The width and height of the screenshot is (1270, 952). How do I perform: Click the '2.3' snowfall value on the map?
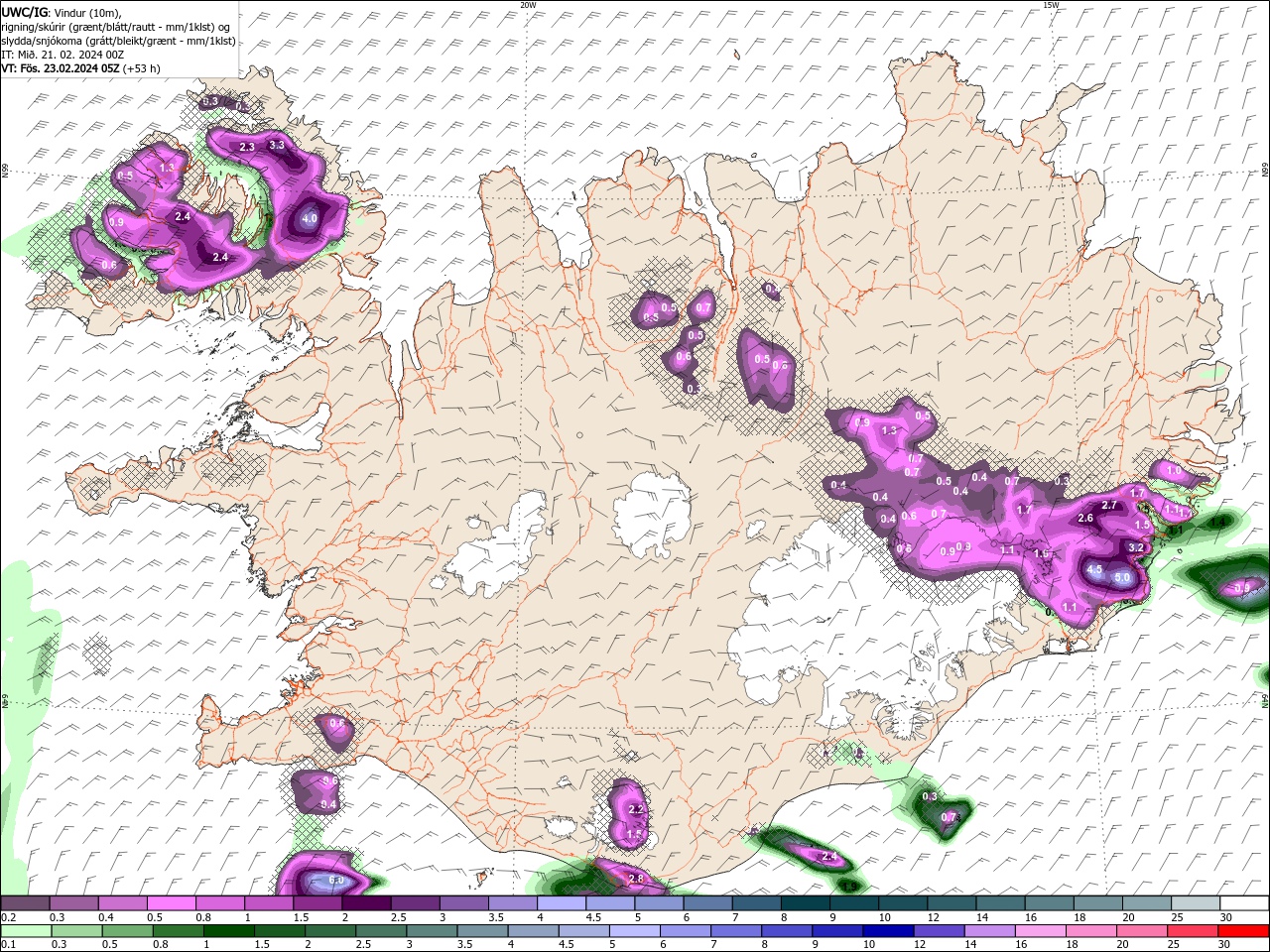pyautogui.click(x=248, y=147)
